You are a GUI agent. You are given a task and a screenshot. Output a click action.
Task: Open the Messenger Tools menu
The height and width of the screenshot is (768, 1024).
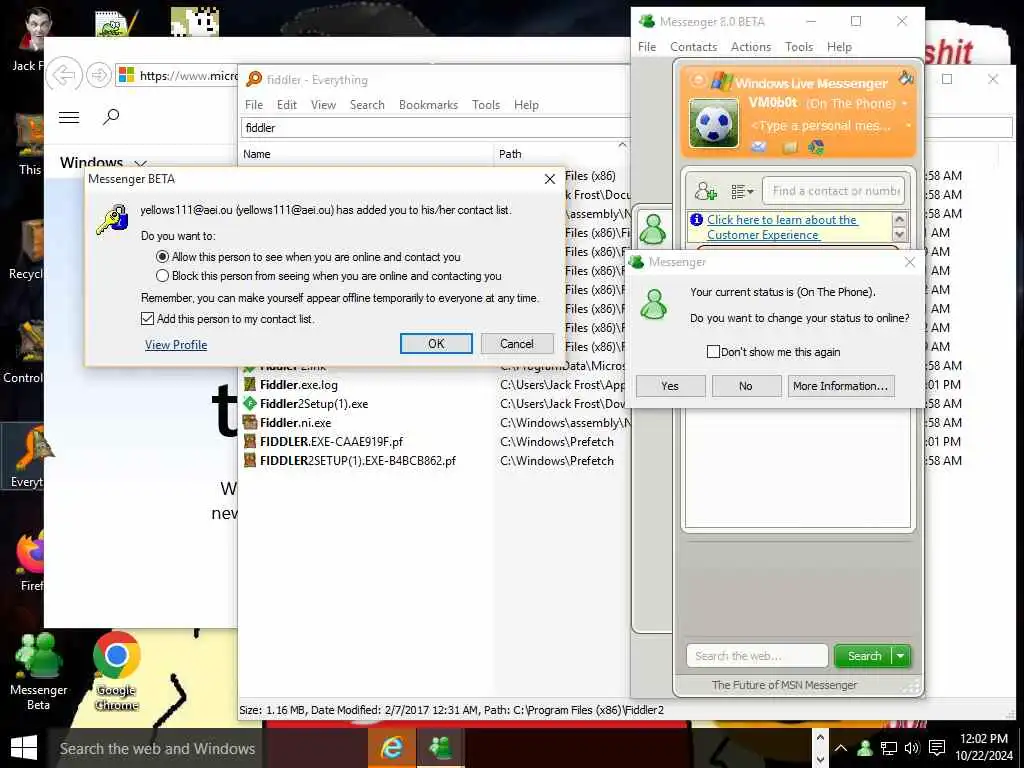pos(799,47)
